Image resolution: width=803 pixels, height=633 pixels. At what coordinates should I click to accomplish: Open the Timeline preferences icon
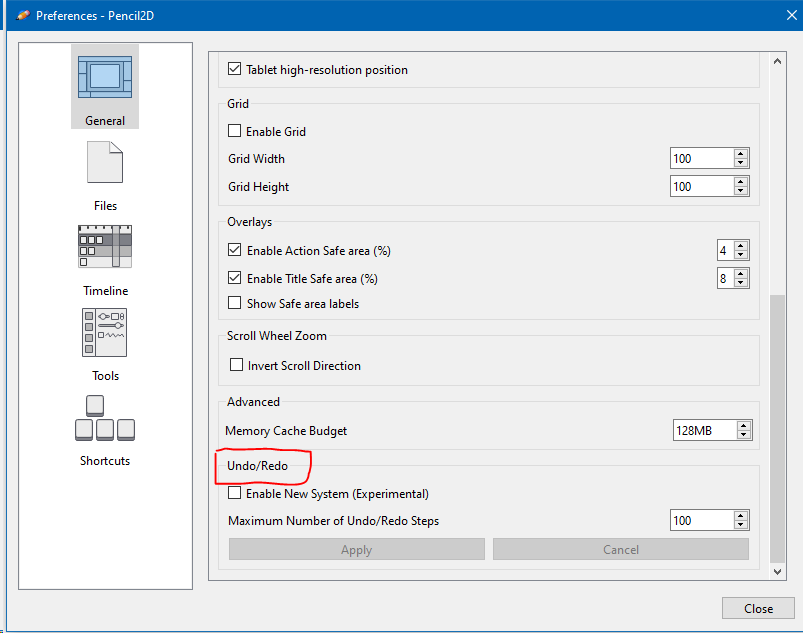[x=105, y=246]
